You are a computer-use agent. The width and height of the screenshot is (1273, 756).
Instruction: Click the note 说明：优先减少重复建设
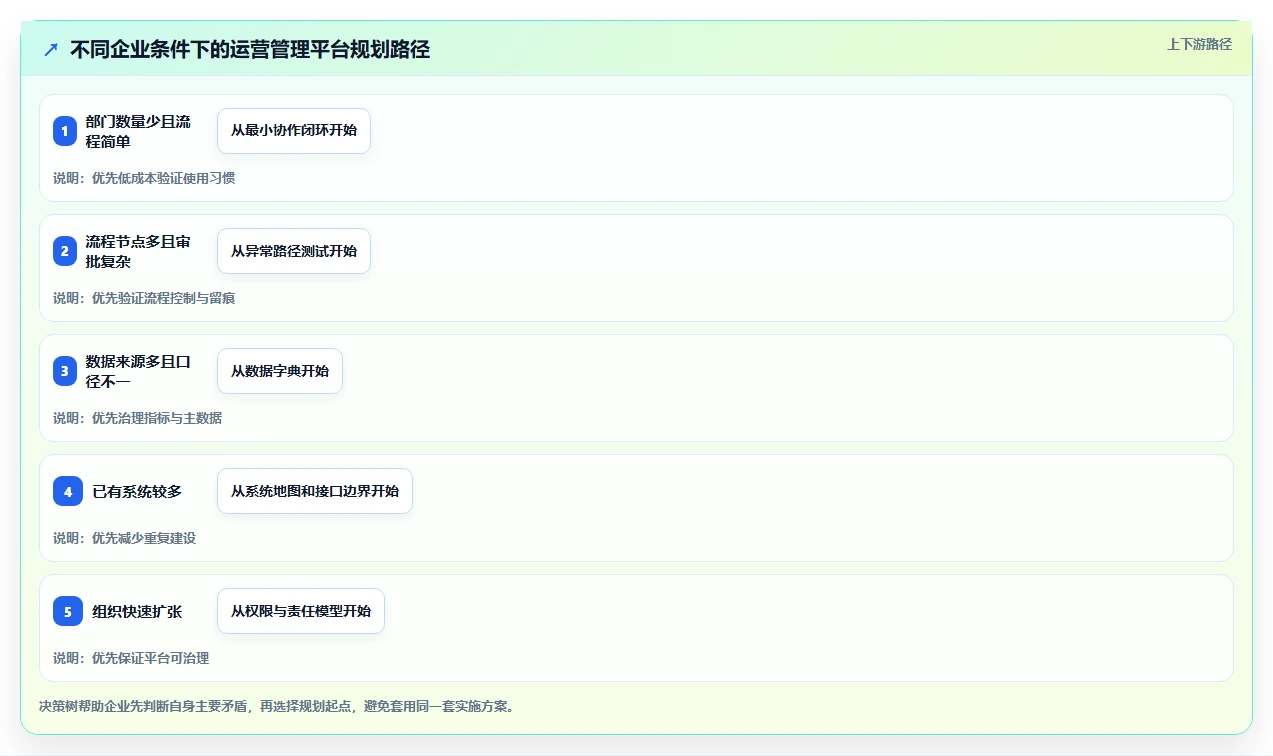click(125, 538)
